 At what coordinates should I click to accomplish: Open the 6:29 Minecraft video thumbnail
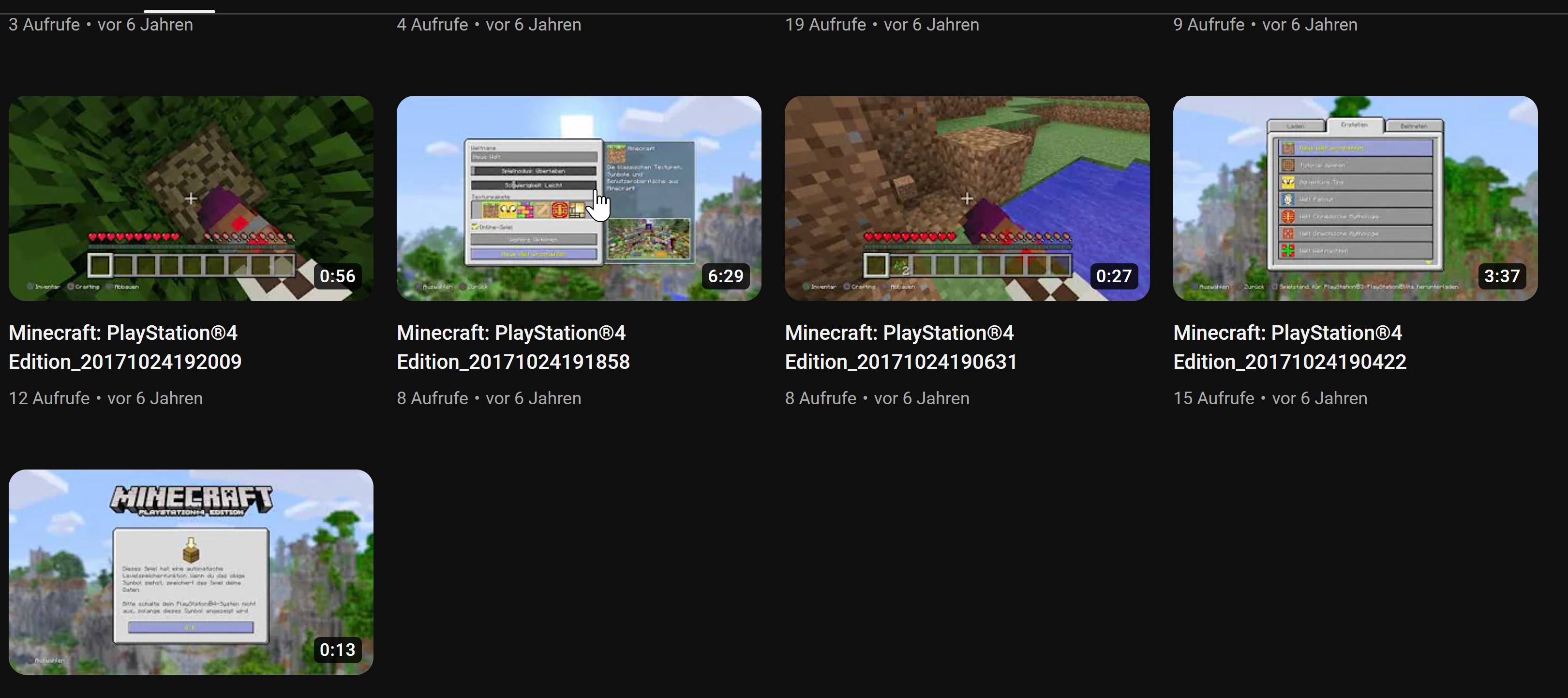pyautogui.click(x=578, y=198)
